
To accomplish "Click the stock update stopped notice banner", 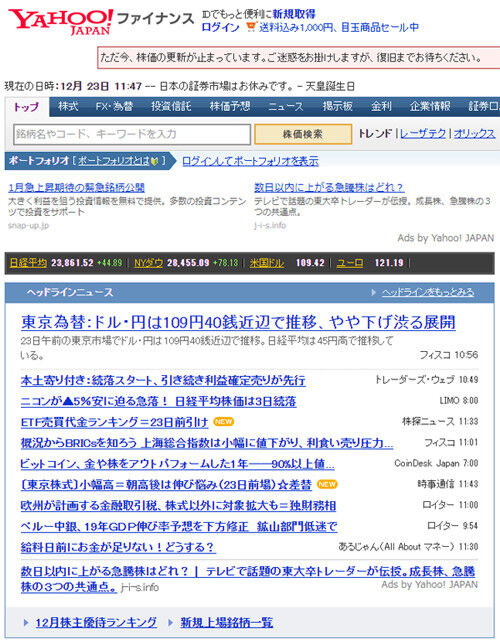I will pyautogui.click(x=299, y=58).
